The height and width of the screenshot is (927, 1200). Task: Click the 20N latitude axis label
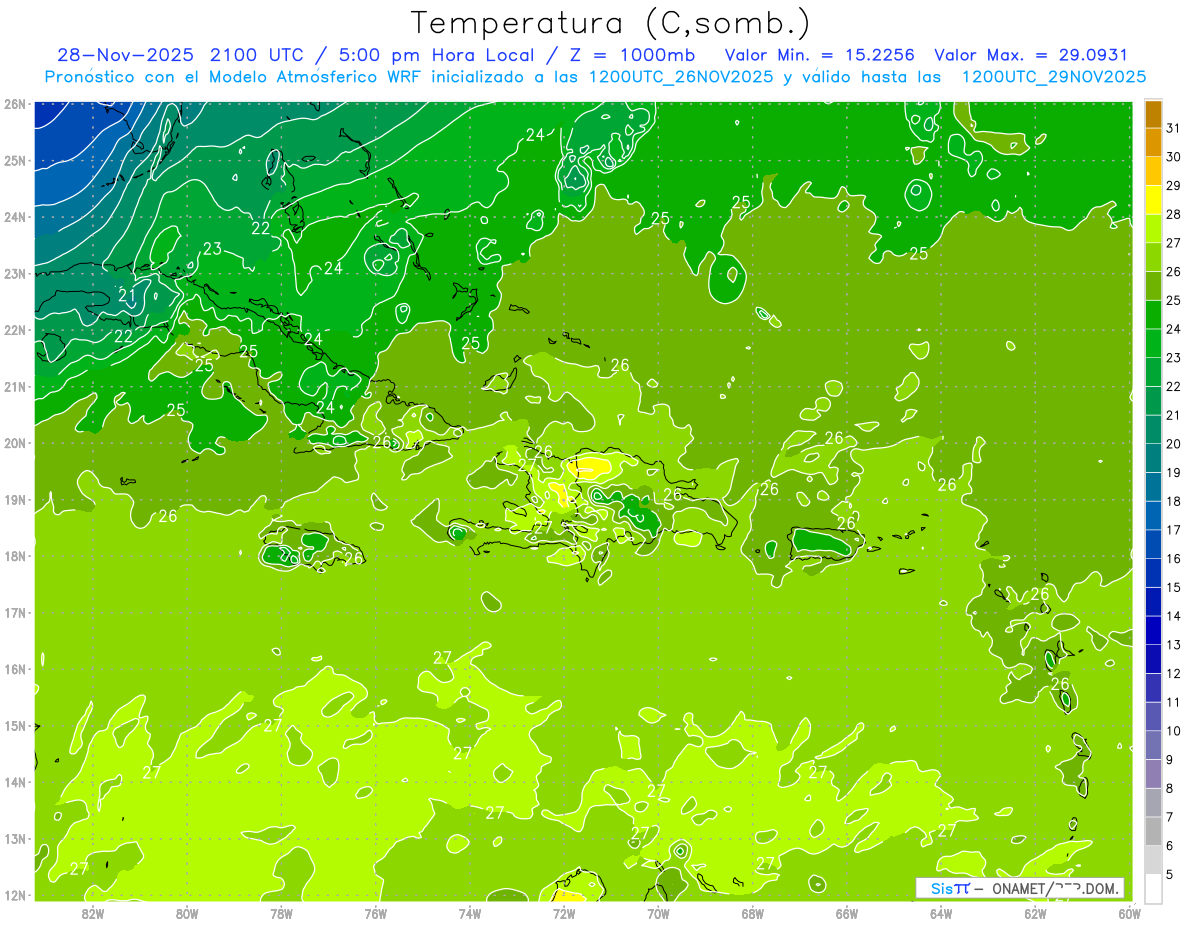(x=15, y=443)
